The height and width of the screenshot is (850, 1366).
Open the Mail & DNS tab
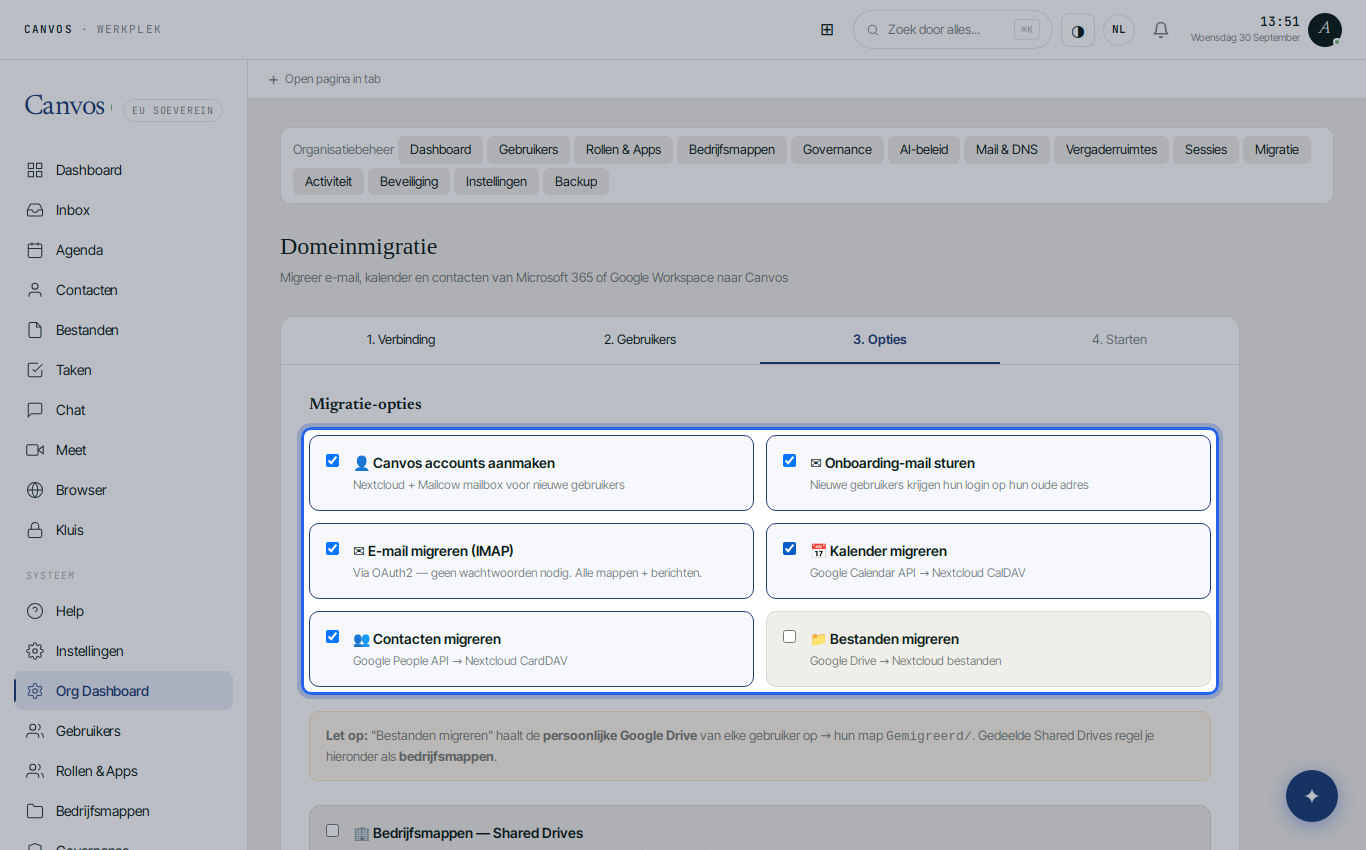[1007, 150]
